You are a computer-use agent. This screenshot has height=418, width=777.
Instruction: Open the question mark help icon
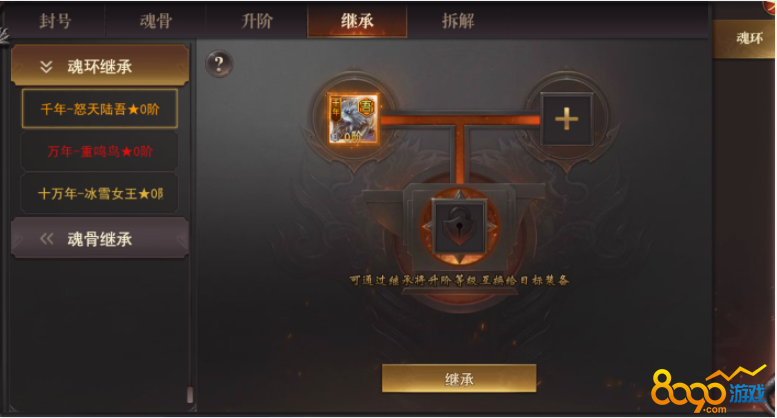click(x=219, y=64)
